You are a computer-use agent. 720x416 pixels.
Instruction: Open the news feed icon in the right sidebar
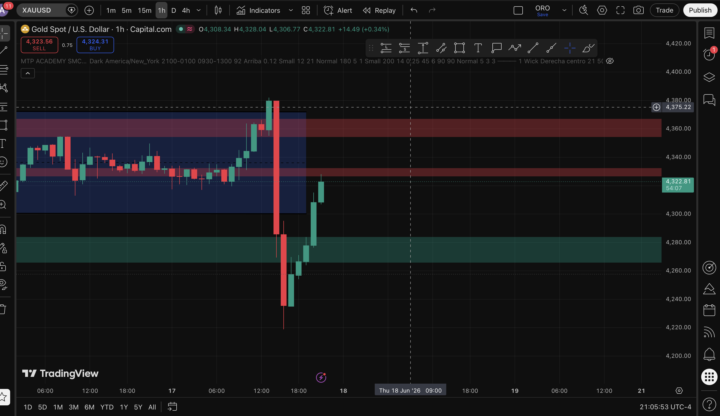tap(709, 332)
